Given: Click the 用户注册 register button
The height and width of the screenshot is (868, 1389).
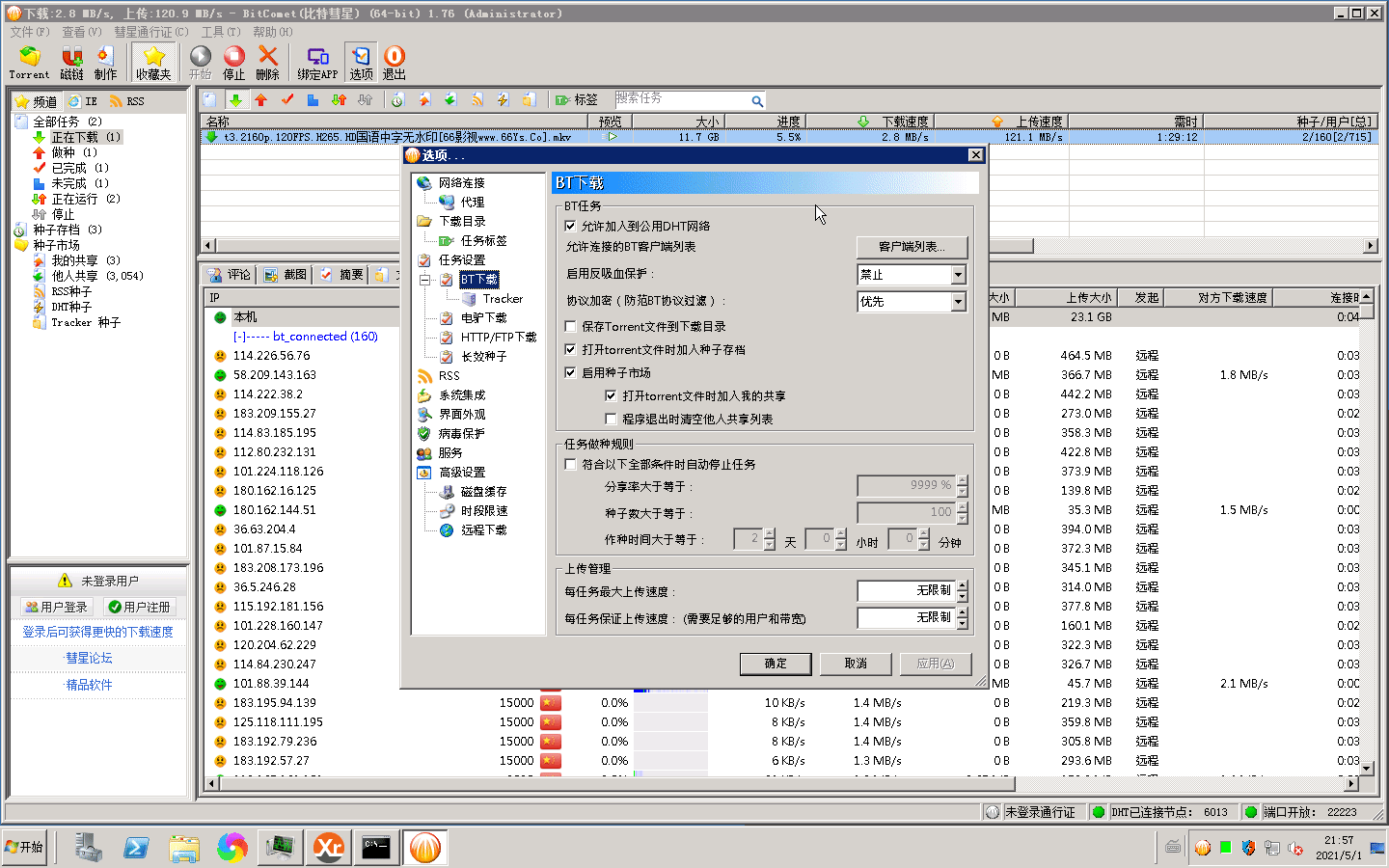Looking at the screenshot, I should [x=140, y=607].
